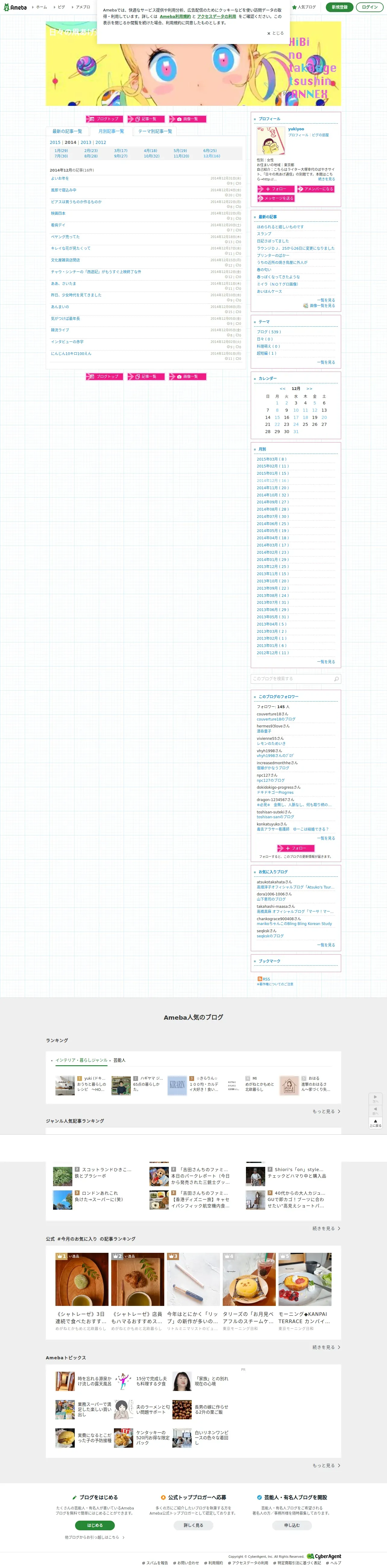Open couverture18のブログ follower link
The image size is (387, 1568).
[276, 719]
